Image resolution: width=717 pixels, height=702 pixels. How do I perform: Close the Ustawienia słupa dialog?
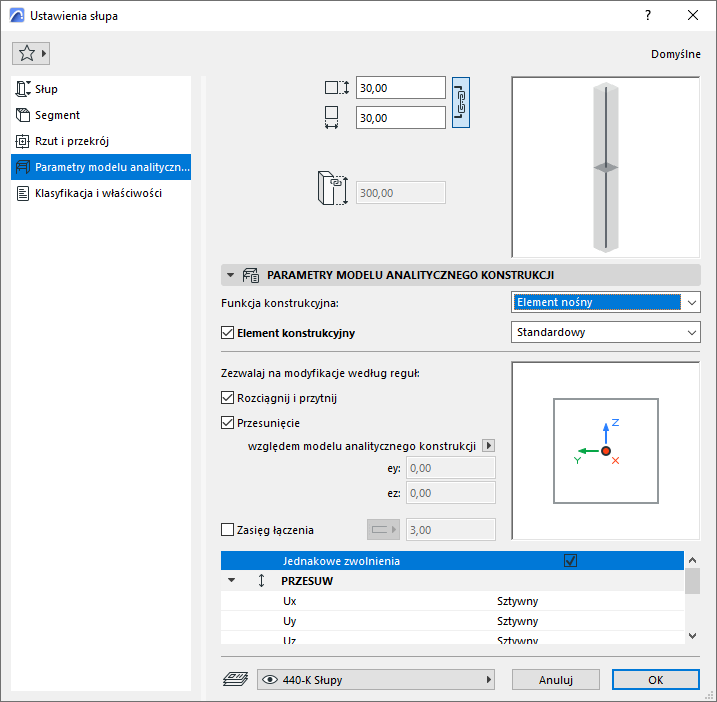(x=692, y=16)
